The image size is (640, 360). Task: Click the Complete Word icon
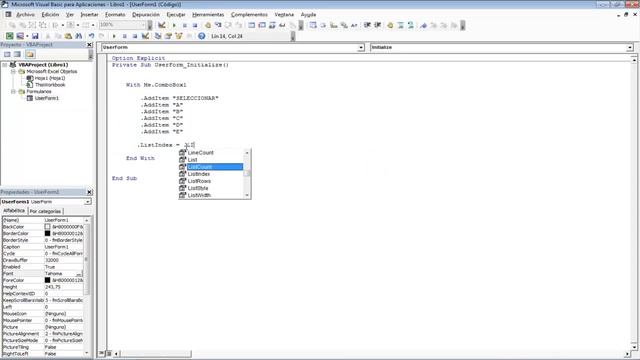354,25
